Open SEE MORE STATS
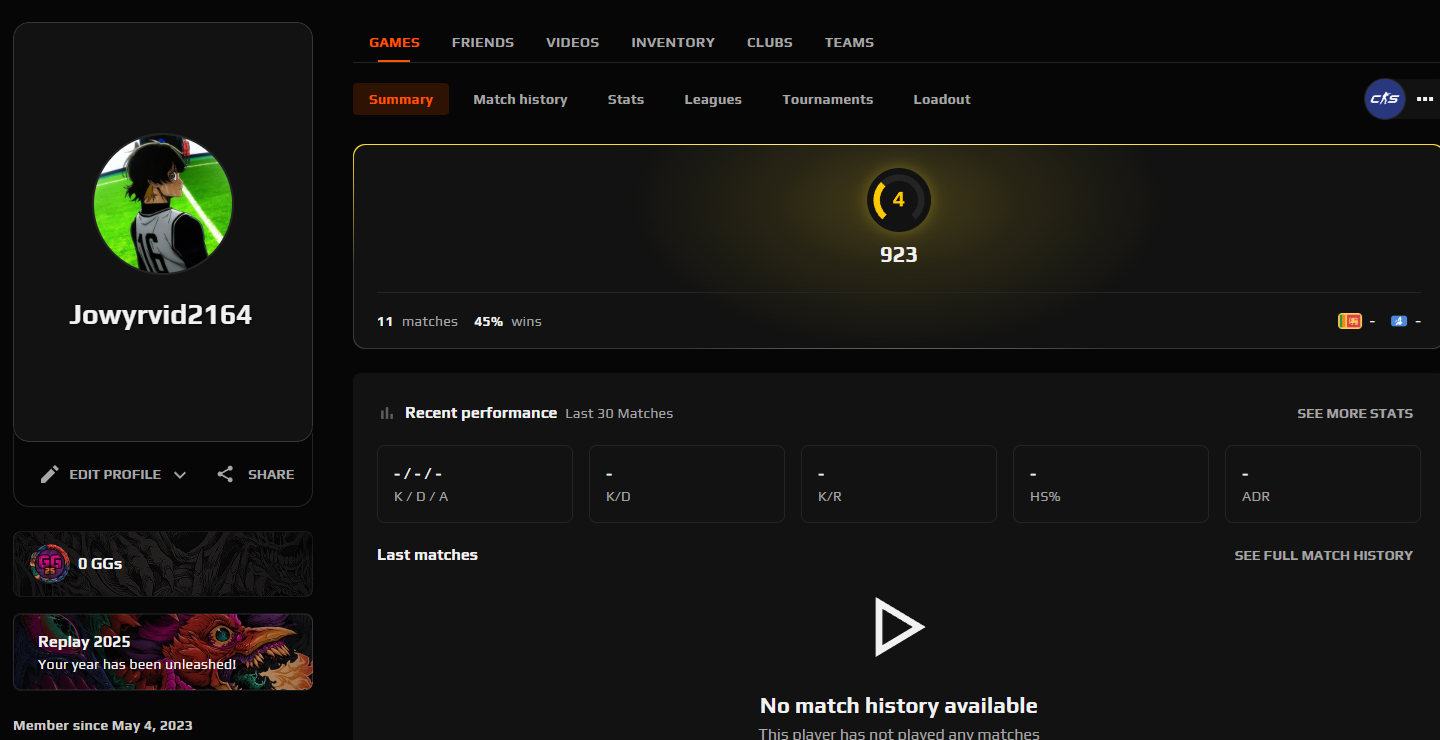Image resolution: width=1440 pixels, height=740 pixels. click(x=1355, y=413)
